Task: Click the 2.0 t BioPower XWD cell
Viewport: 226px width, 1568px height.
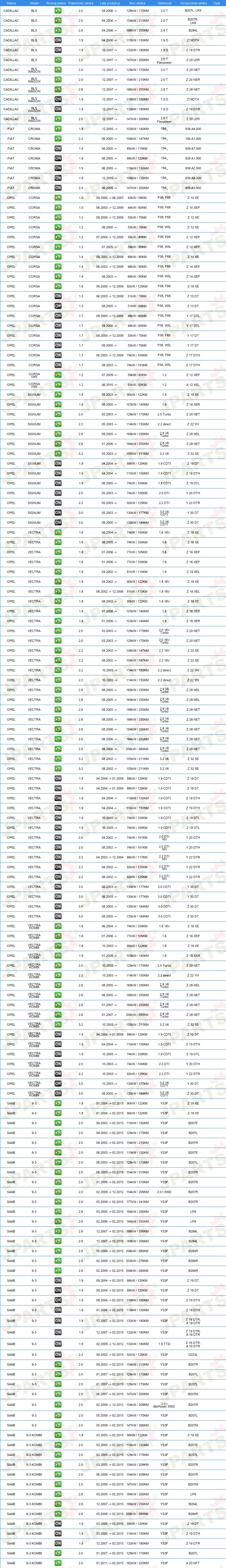Action: click(x=164, y=1405)
